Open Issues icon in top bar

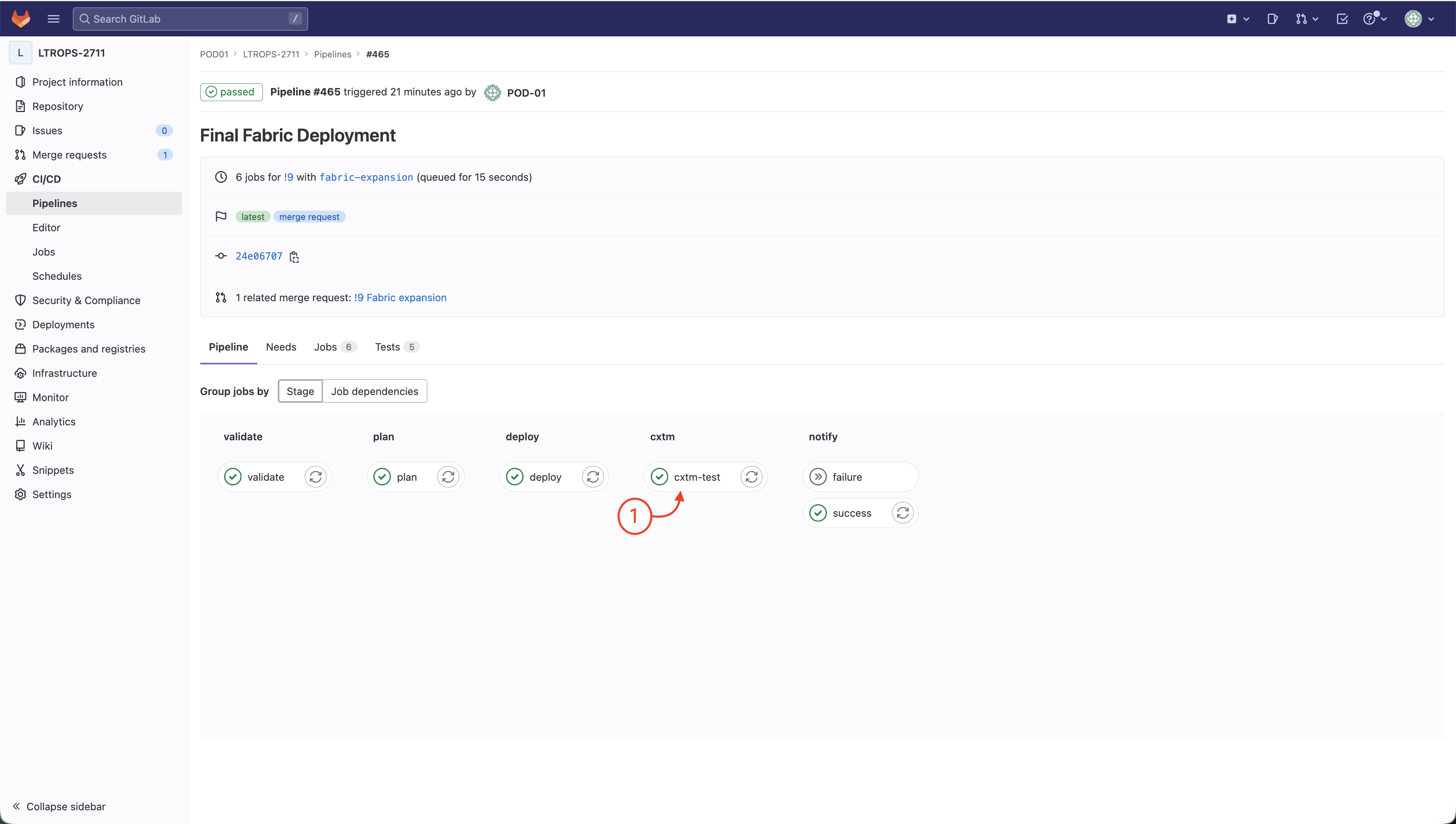point(1273,19)
